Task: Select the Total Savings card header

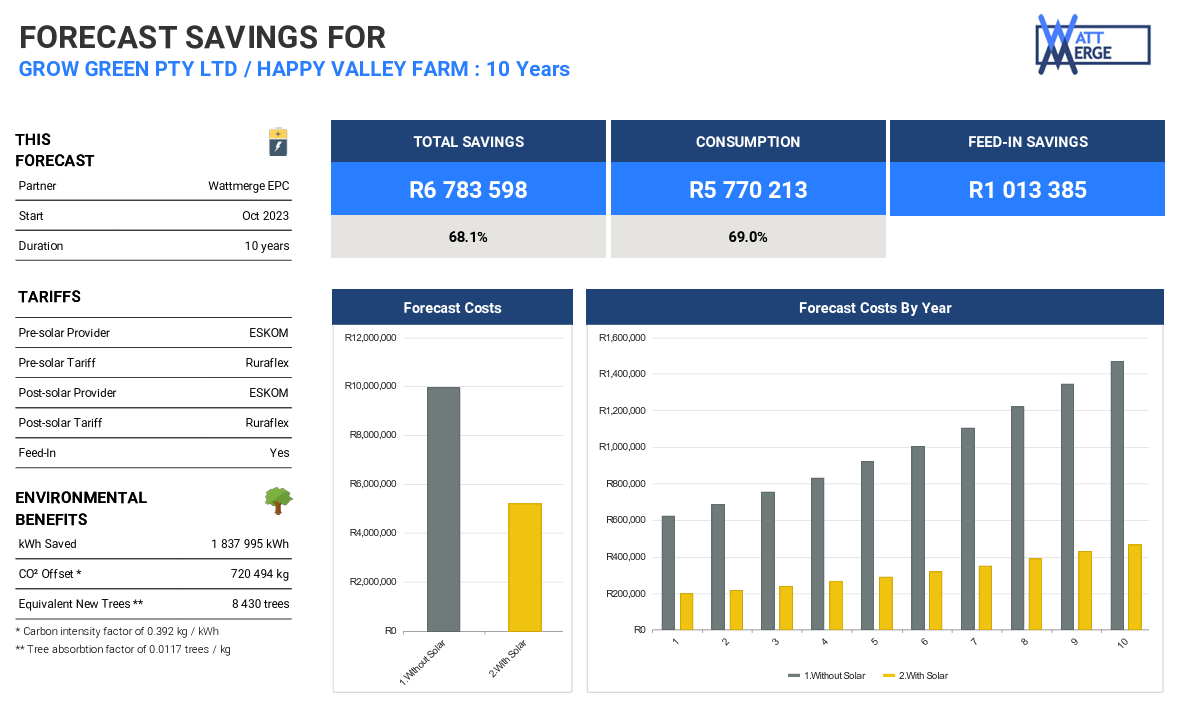Action: 468,142
